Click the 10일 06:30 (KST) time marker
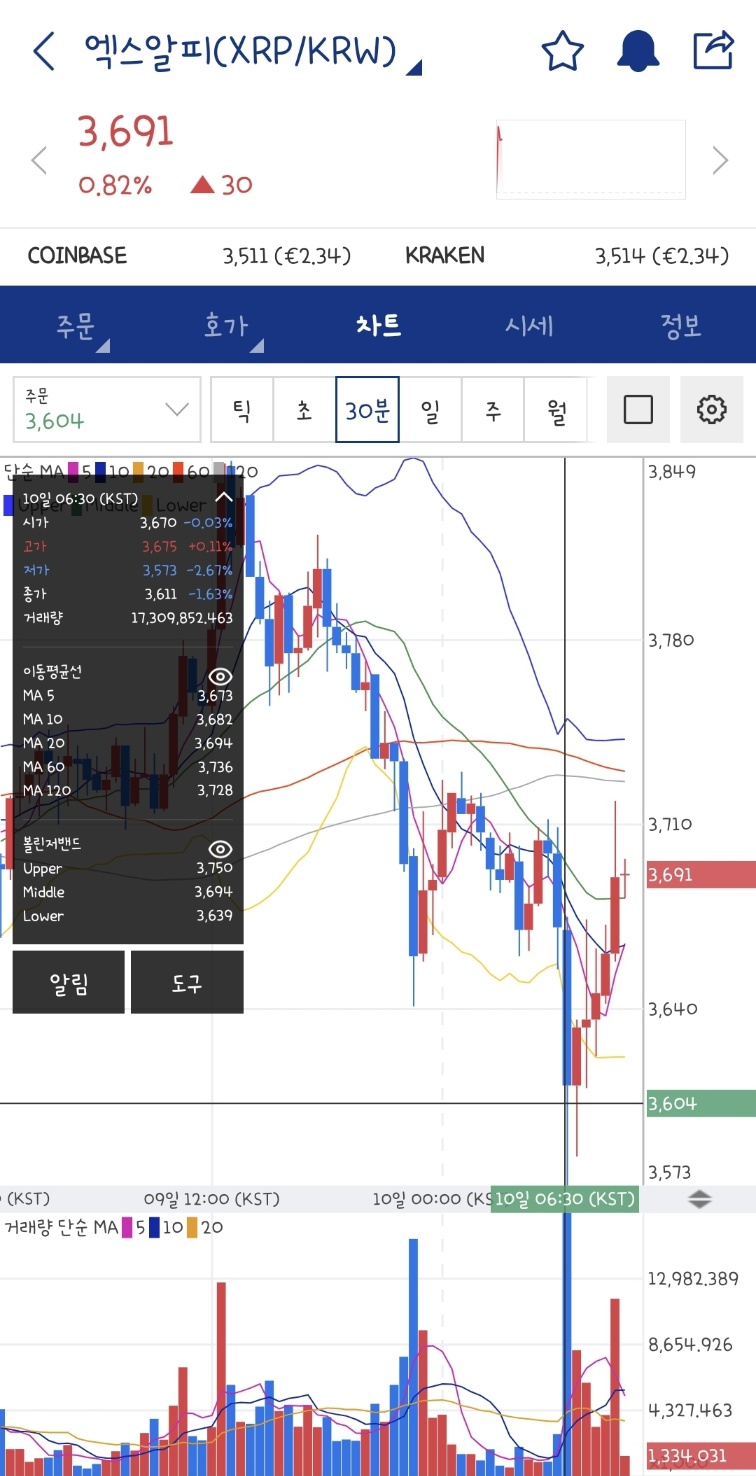The width and height of the screenshot is (756, 1476). tap(565, 1199)
